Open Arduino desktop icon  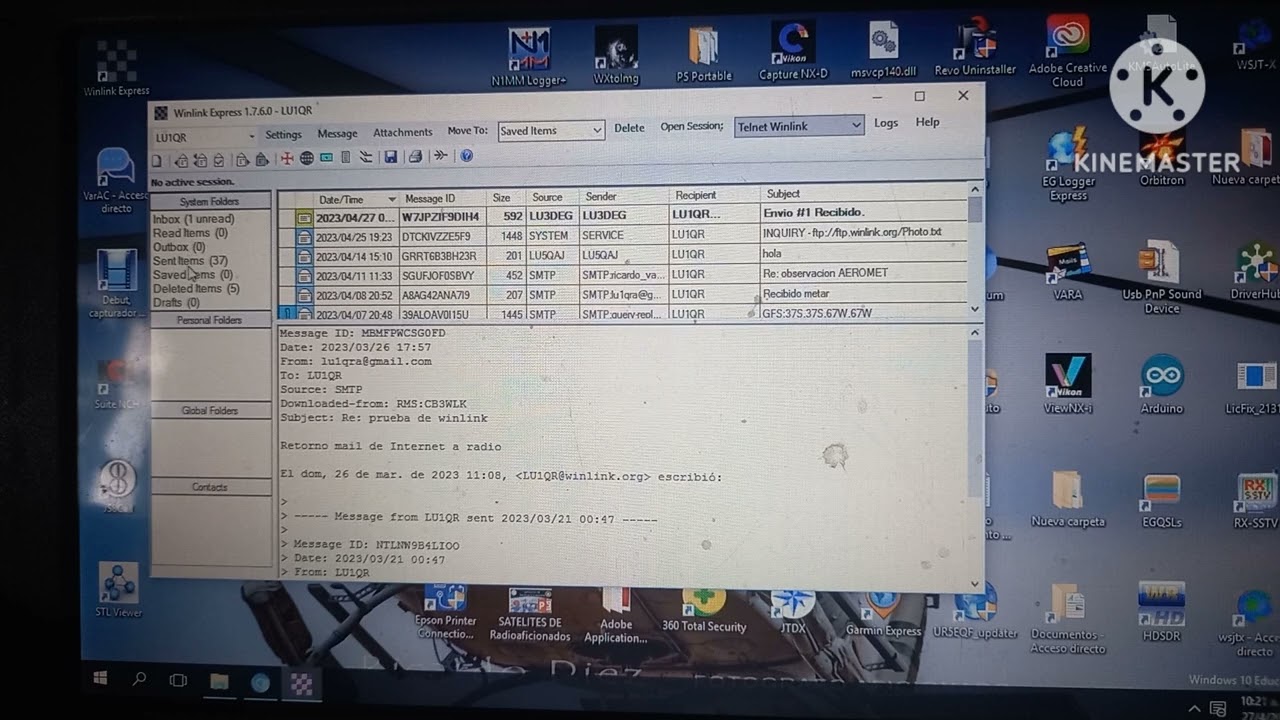pos(1161,385)
